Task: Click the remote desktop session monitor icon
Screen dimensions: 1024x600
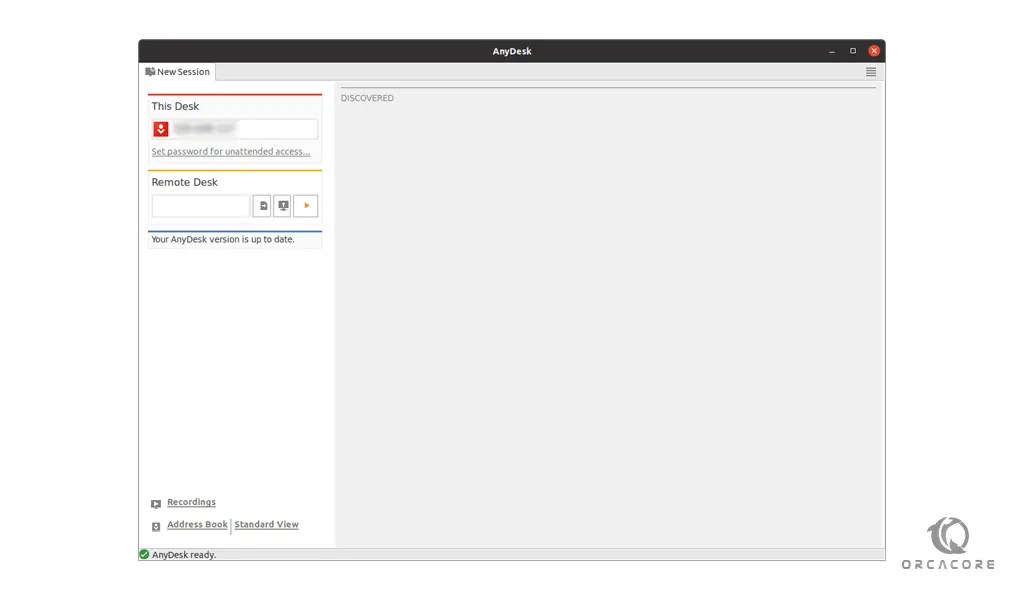Action: click(283, 205)
